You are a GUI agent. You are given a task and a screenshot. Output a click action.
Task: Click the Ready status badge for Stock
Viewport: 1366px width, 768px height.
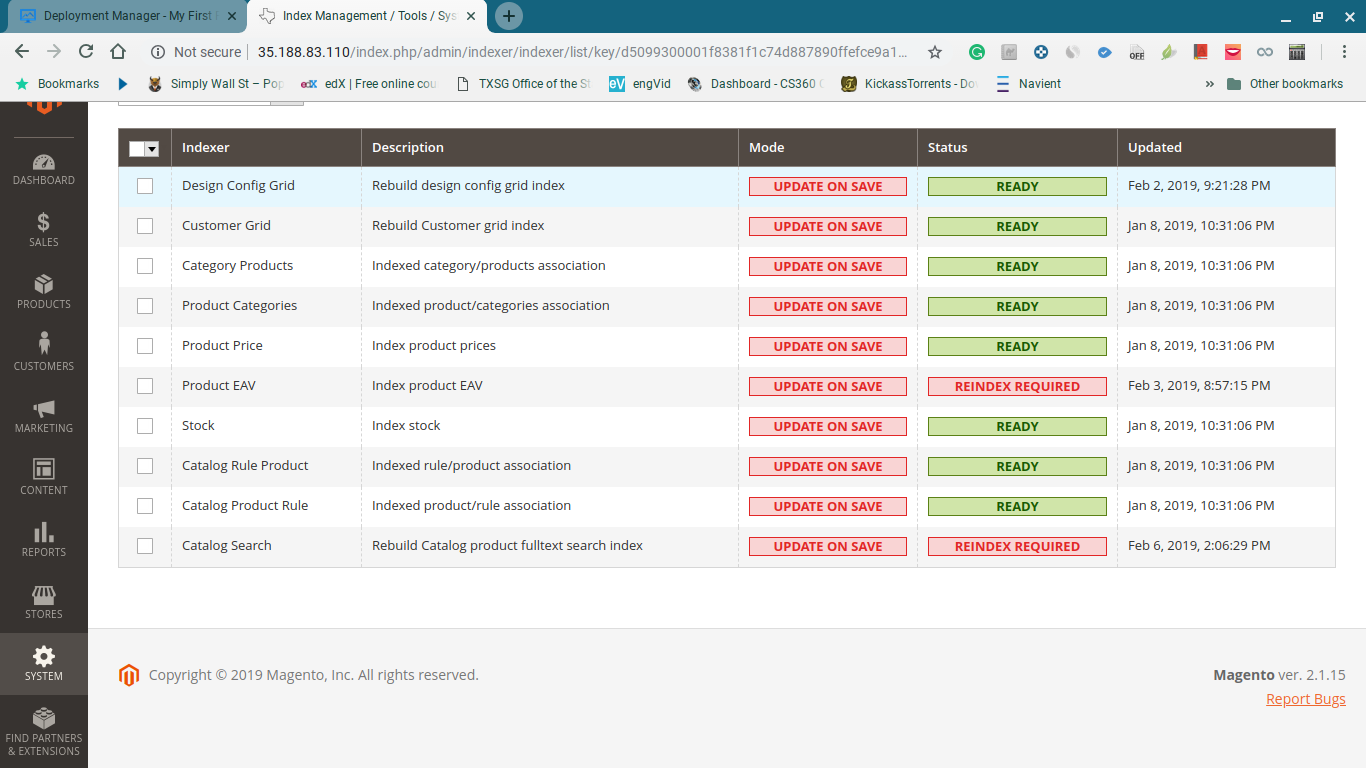point(1017,426)
